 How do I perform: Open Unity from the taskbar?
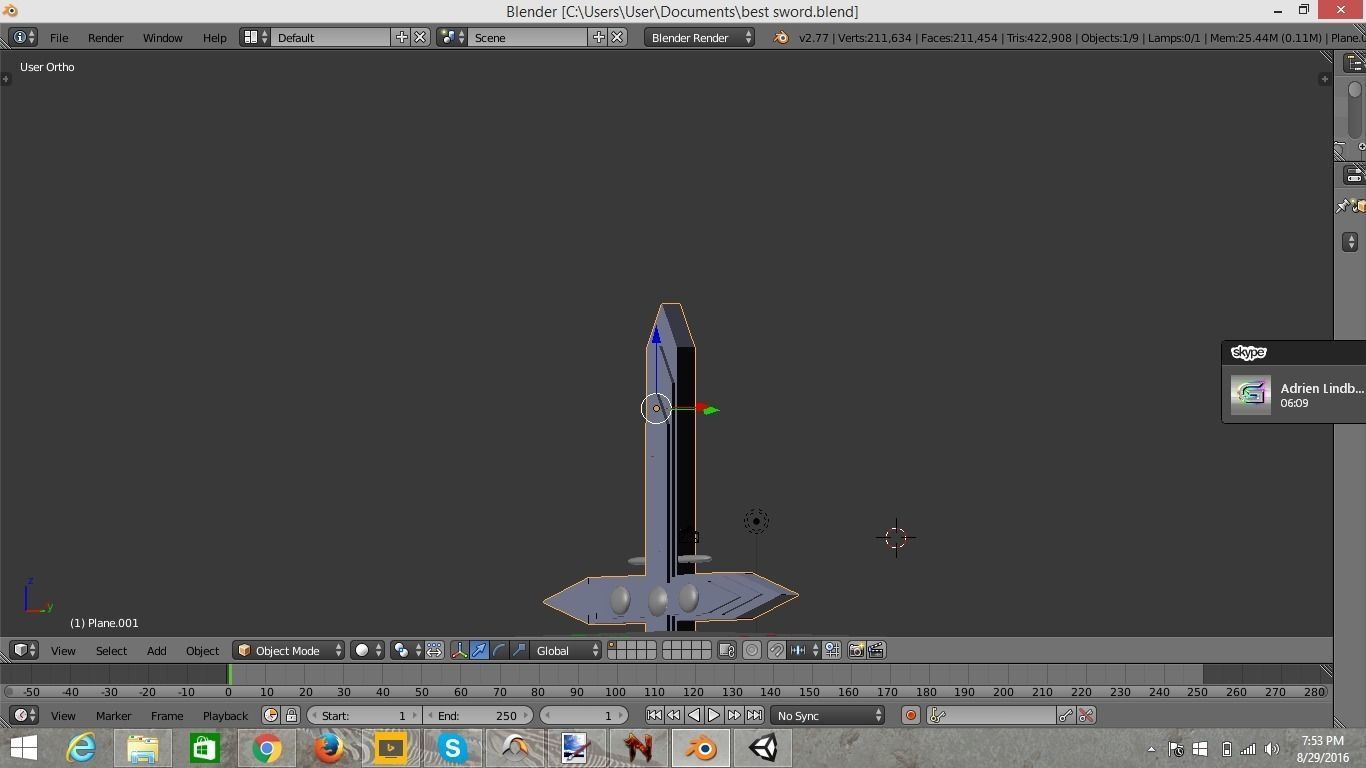click(x=763, y=748)
